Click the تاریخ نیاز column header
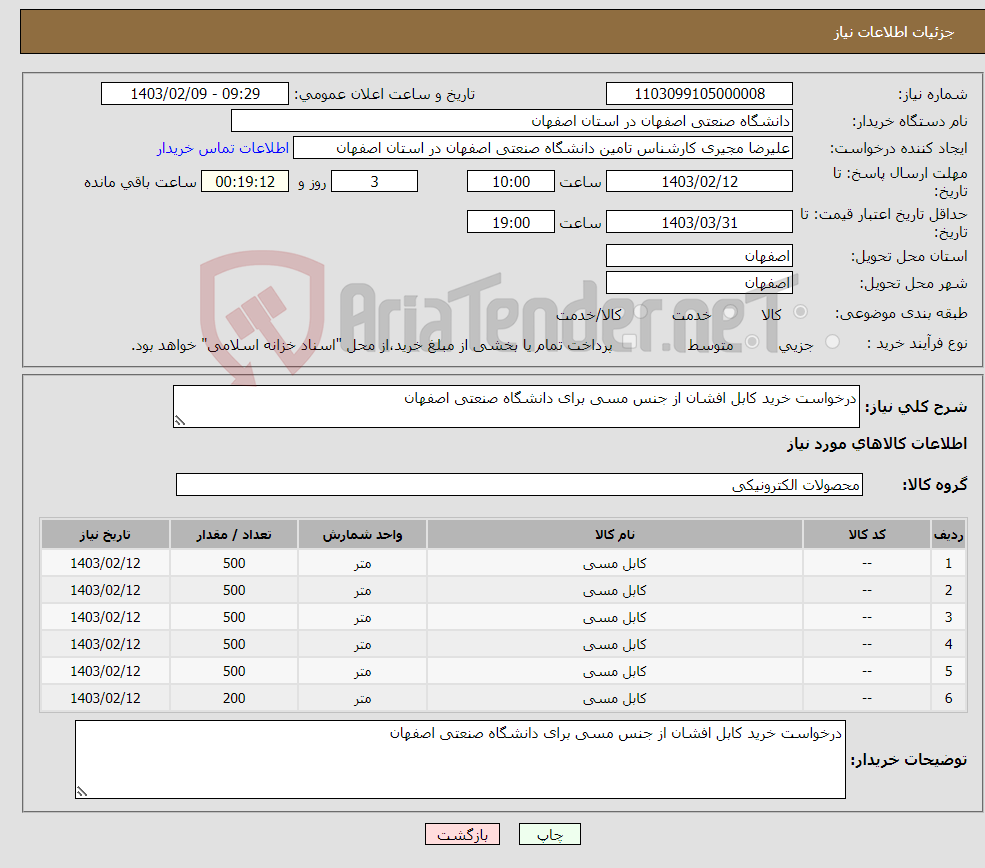The image size is (985, 868). [x=105, y=534]
